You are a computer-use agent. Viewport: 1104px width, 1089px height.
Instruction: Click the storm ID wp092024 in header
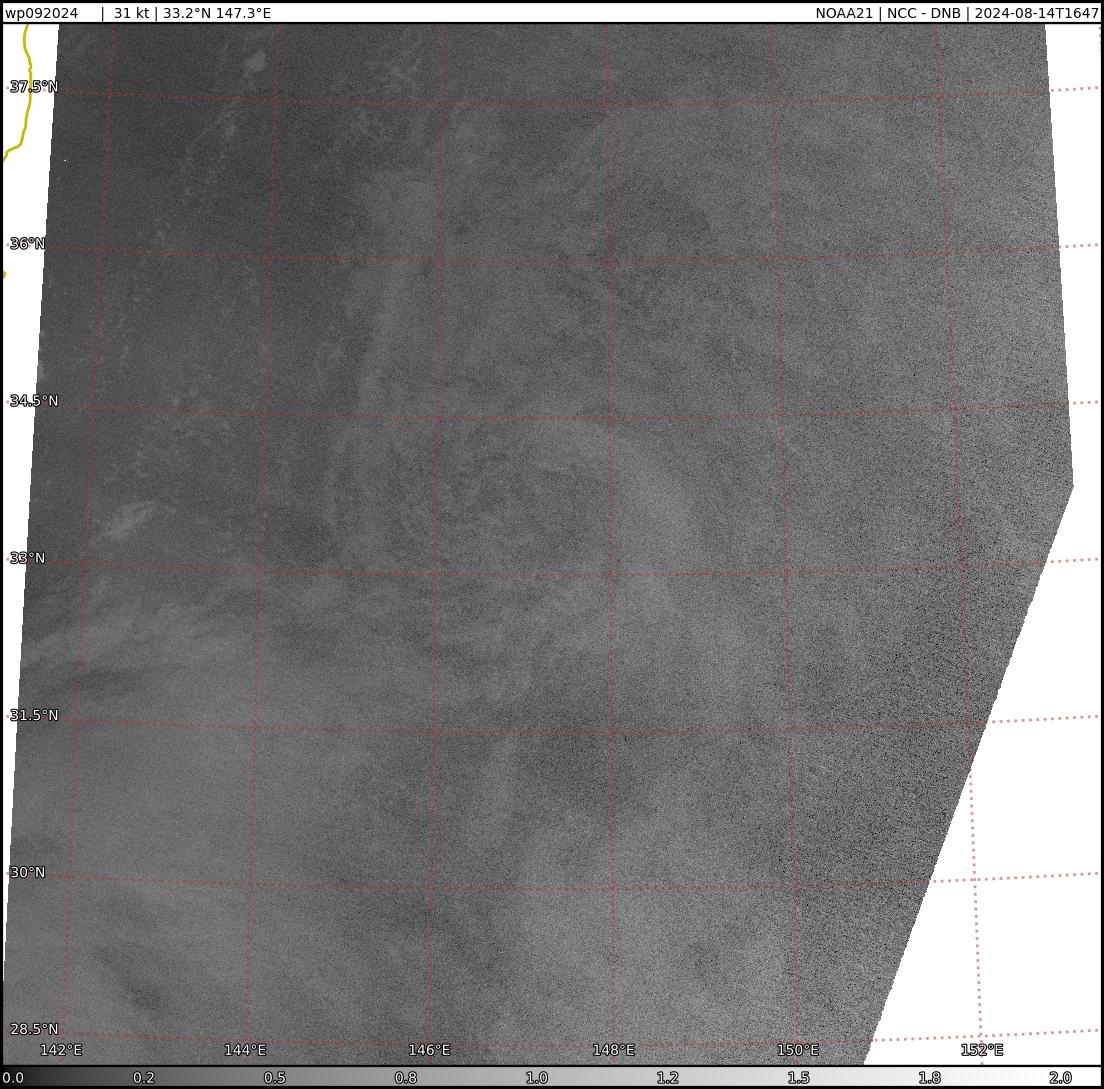pyautogui.click(x=42, y=13)
